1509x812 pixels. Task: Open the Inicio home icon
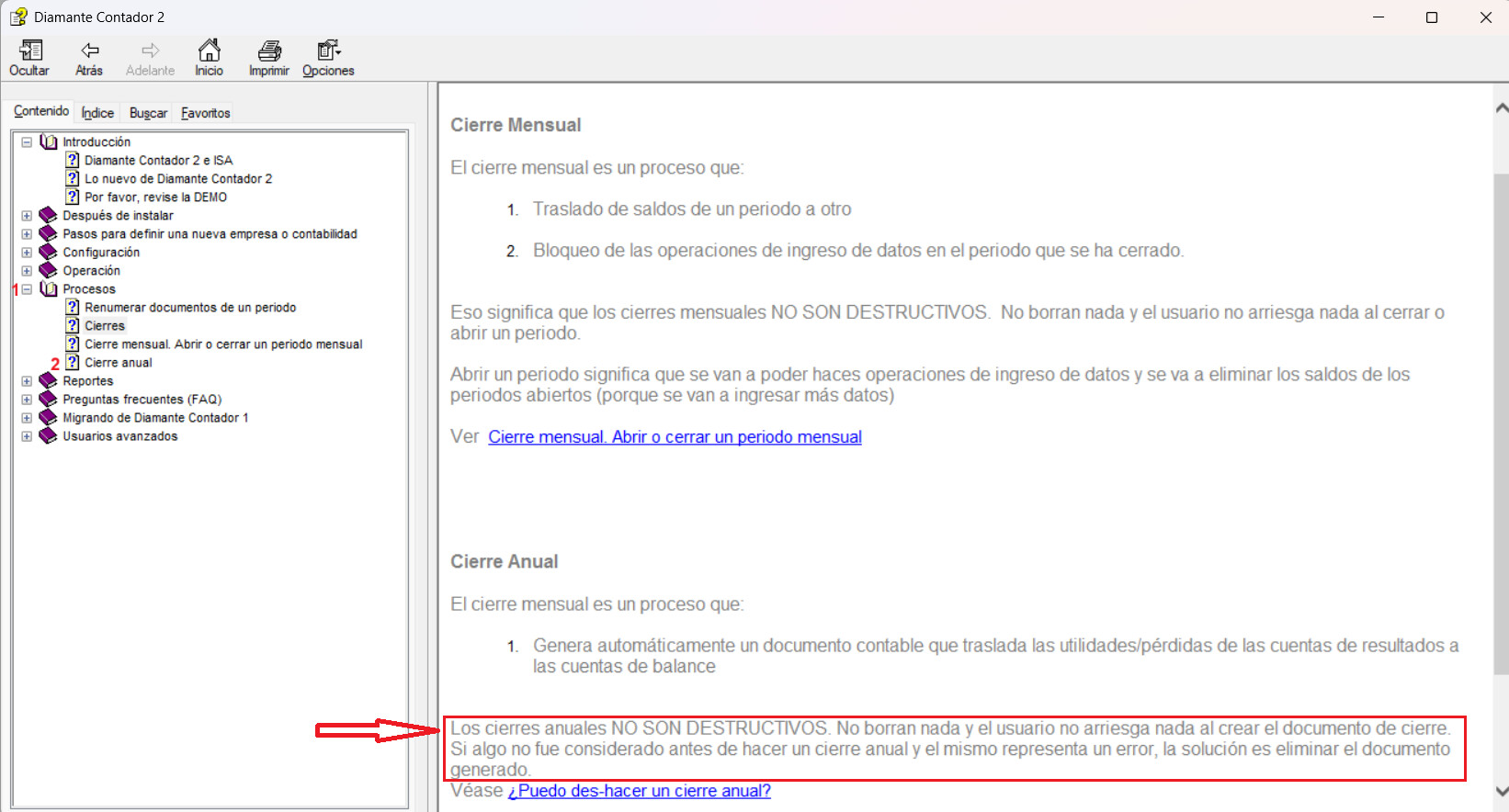209,51
